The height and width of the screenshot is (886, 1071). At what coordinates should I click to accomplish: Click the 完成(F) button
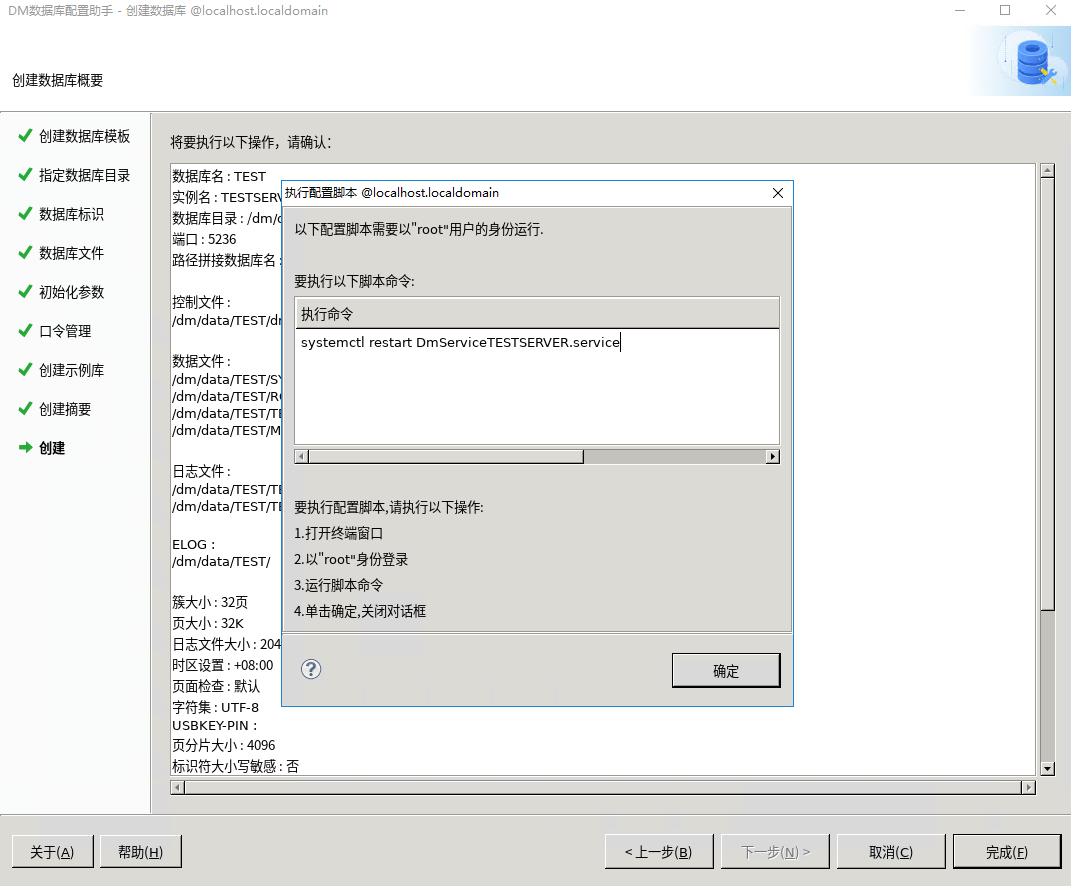point(1006,852)
